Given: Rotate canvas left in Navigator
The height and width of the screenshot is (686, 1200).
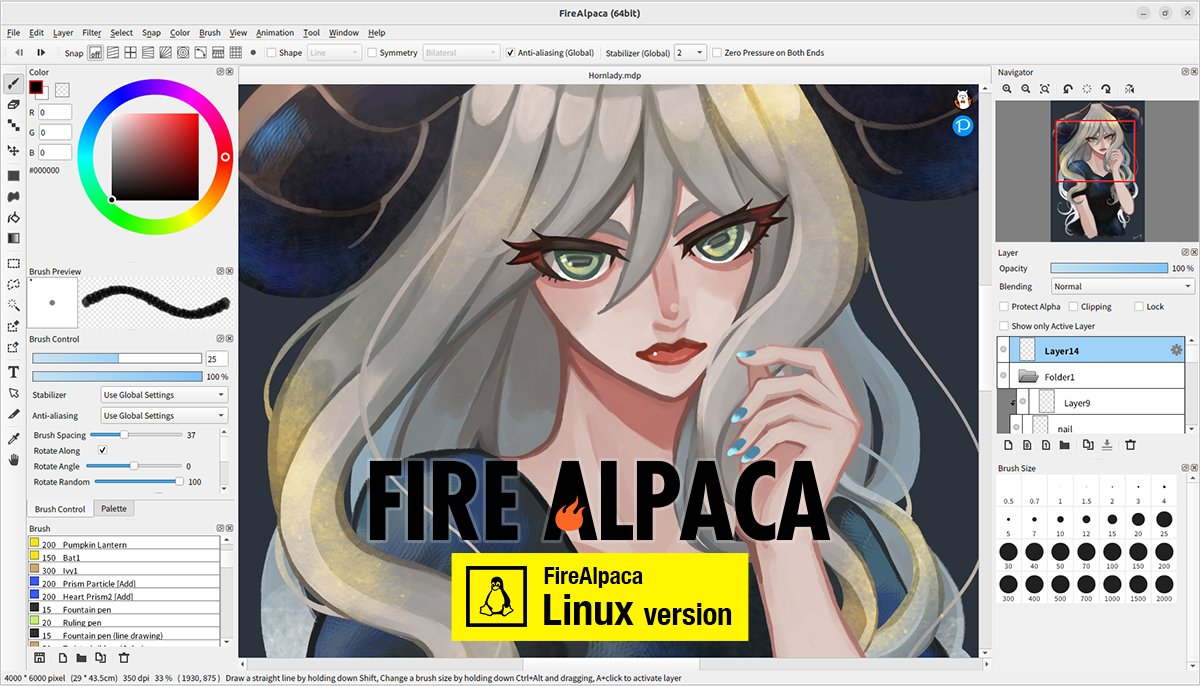Looking at the screenshot, I should tap(1068, 89).
